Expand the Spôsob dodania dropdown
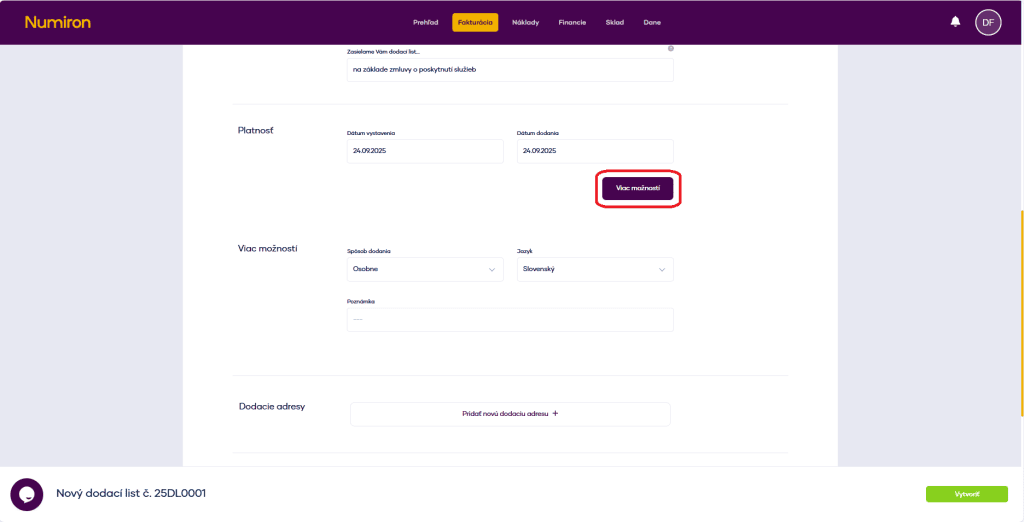This screenshot has width=1024, height=522. [424, 269]
